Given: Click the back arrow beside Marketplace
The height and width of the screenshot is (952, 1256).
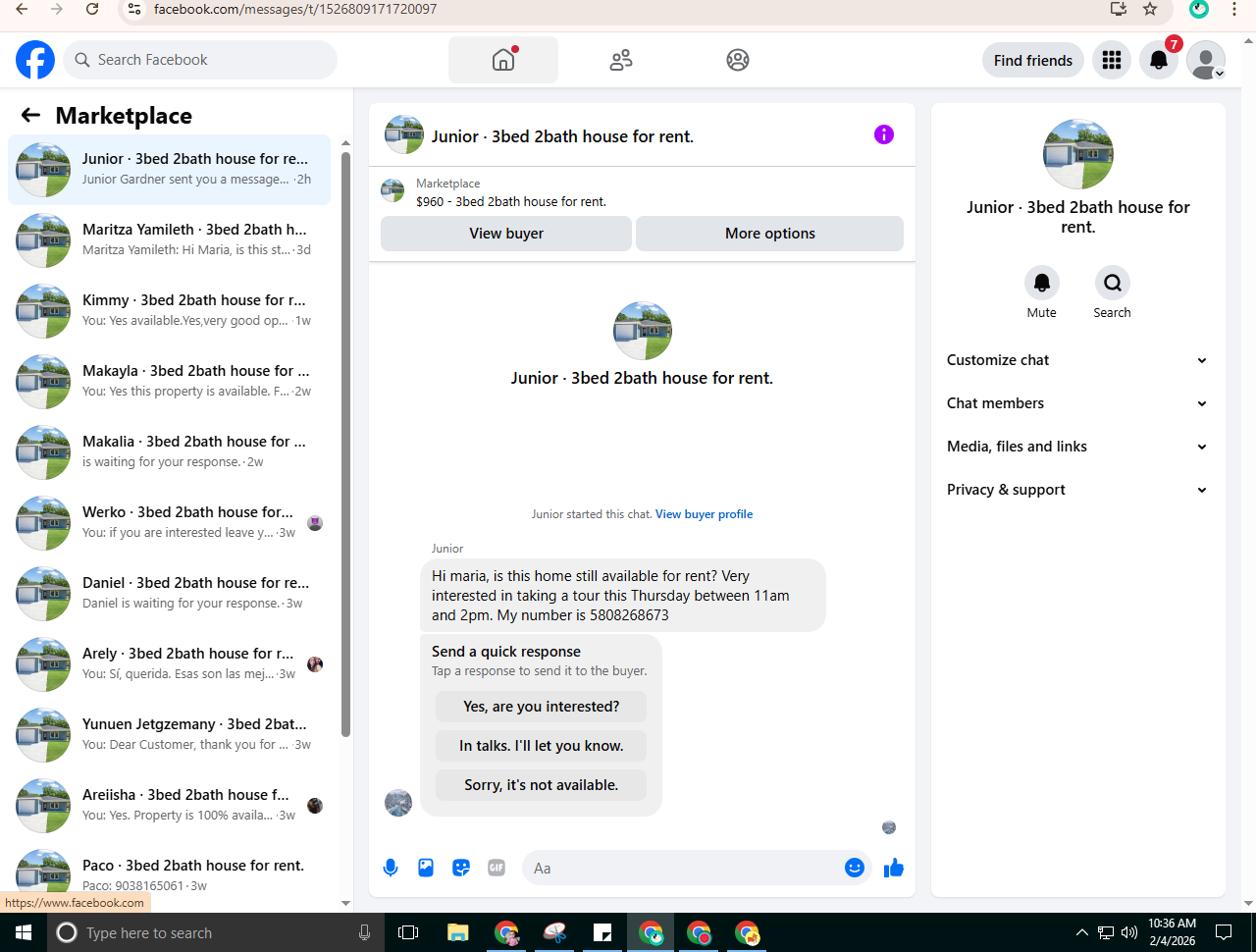Looking at the screenshot, I should [x=30, y=116].
